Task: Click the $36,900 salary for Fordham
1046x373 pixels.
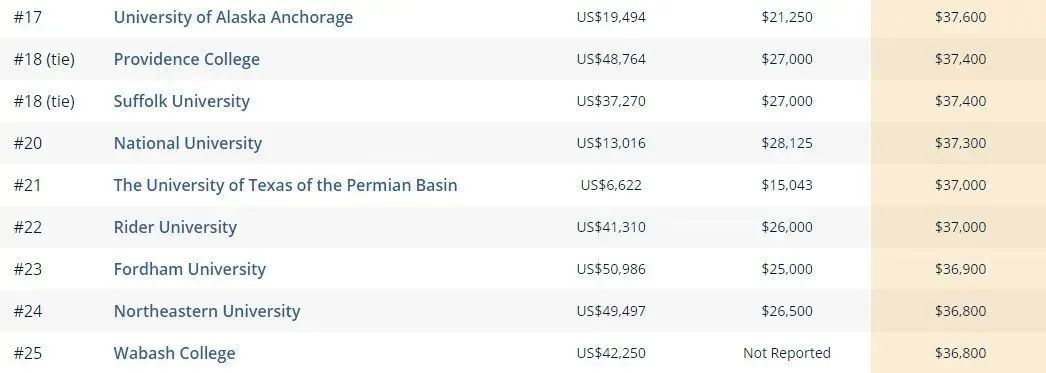Action: click(x=961, y=269)
